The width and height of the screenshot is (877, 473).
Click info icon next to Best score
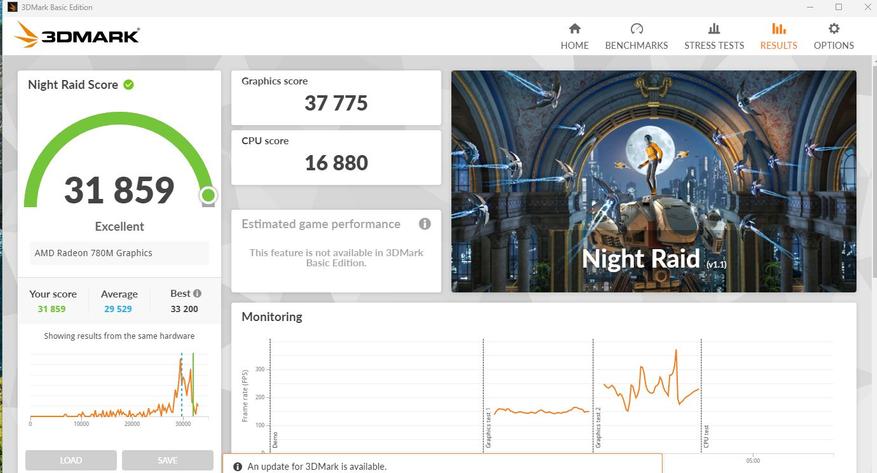click(197, 293)
